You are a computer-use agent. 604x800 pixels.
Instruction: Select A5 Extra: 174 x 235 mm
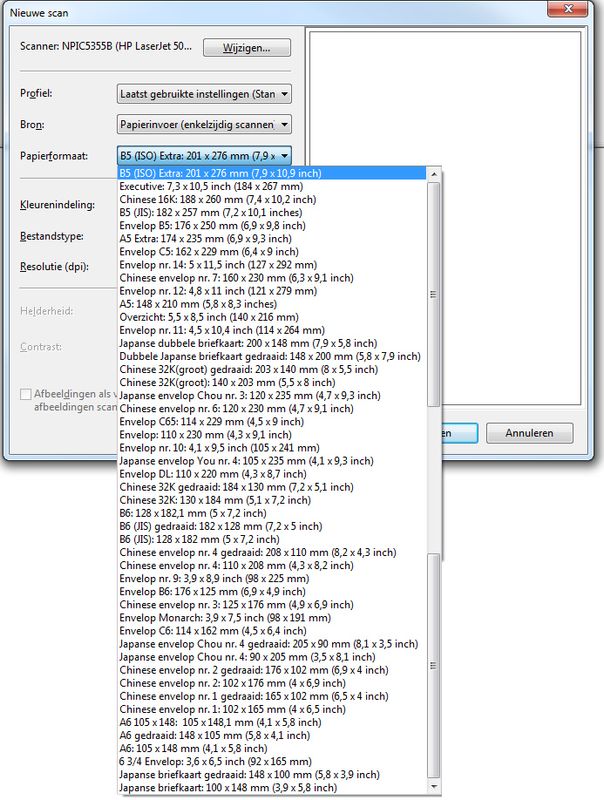[272, 238]
